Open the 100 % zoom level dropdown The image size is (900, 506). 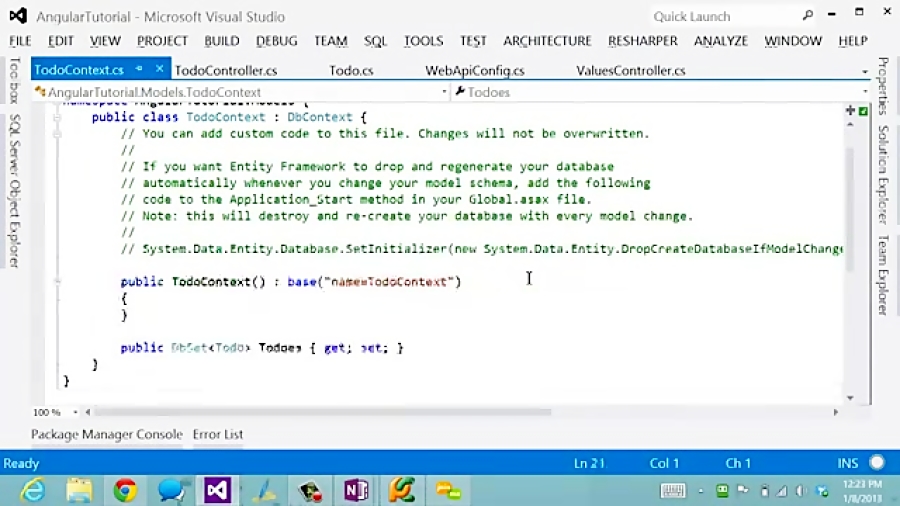[75, 412]
